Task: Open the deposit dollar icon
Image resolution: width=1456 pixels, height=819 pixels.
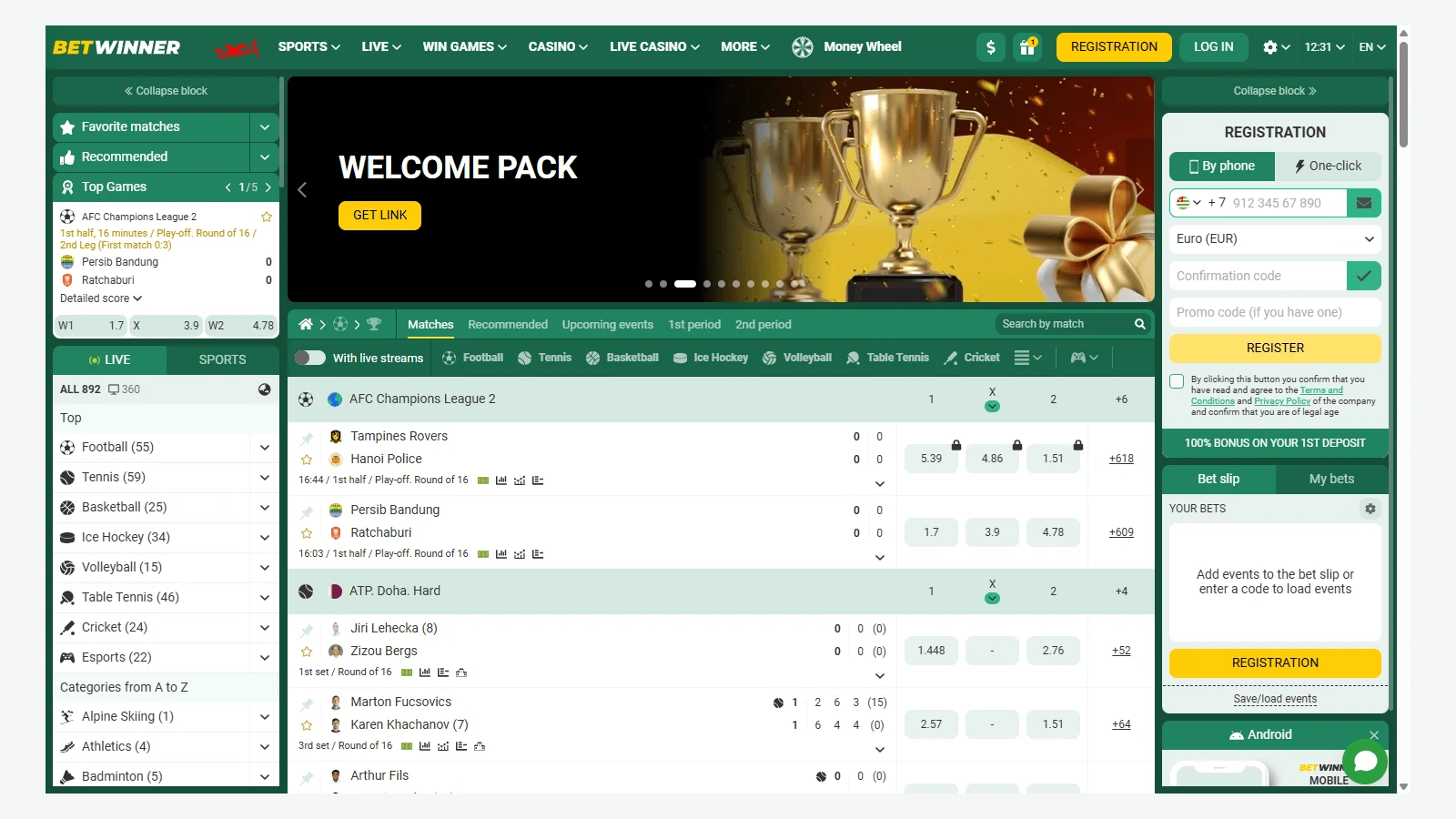Action: click(991, 47)
